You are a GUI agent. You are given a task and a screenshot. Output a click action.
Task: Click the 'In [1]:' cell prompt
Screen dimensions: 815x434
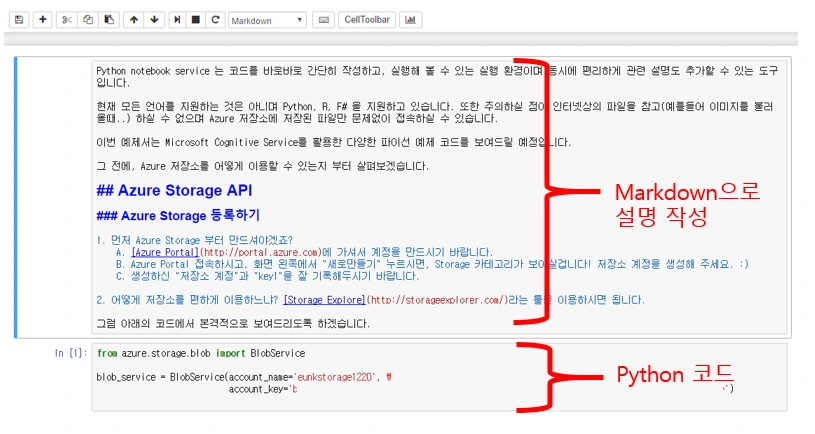[71, 353]
